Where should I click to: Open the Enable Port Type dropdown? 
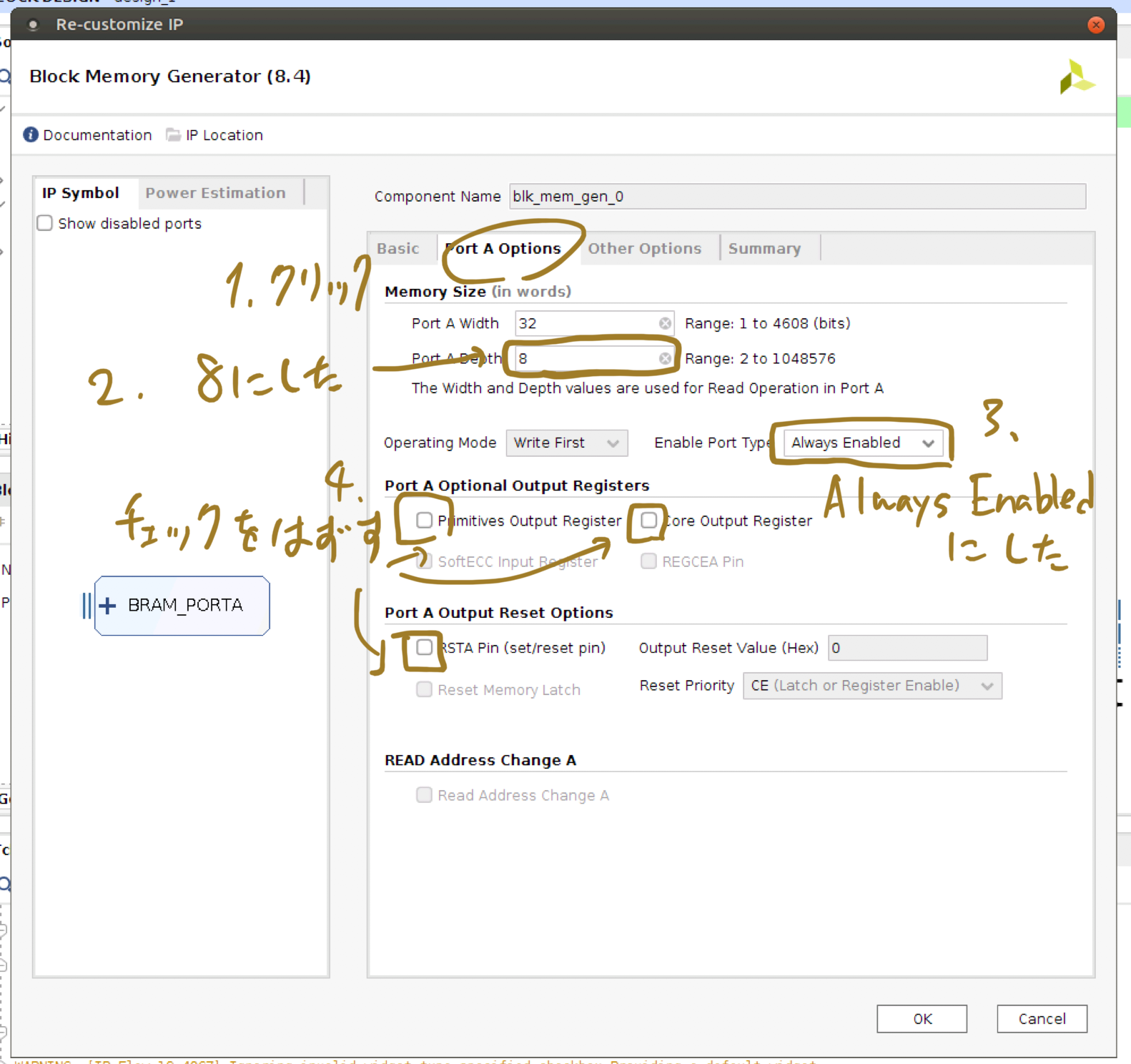tap(864, 443)
